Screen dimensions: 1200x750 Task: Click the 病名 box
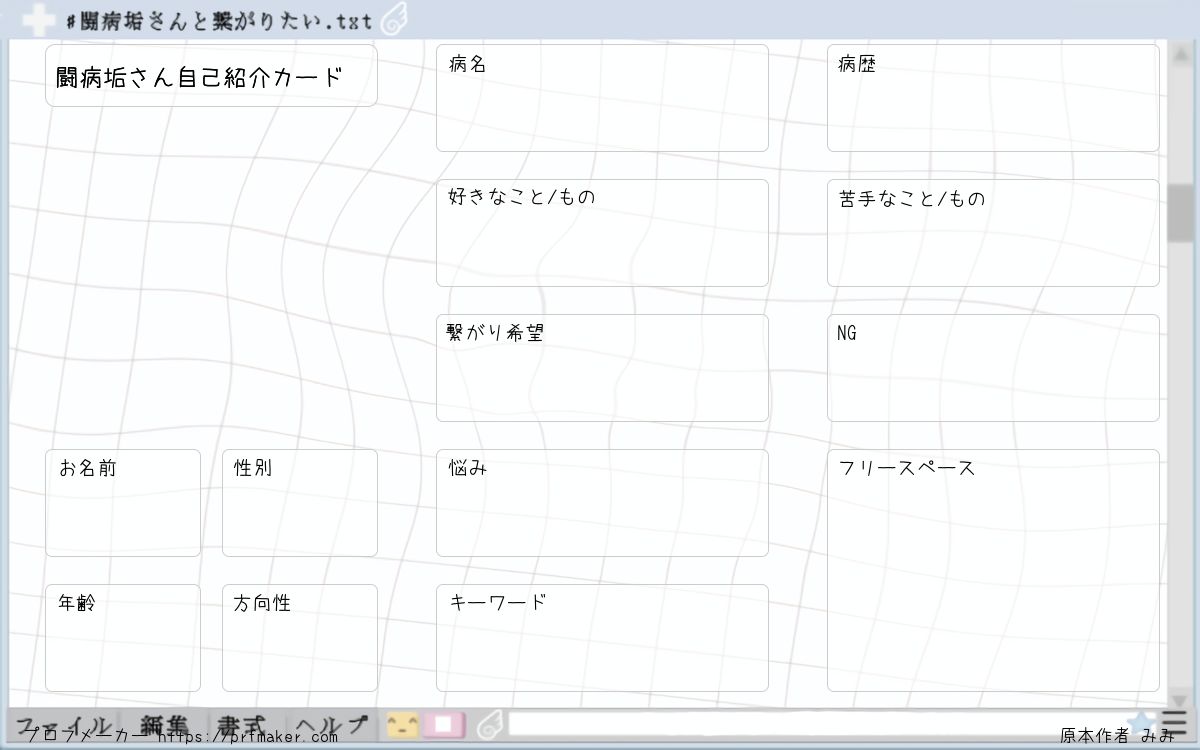[602, 98]
